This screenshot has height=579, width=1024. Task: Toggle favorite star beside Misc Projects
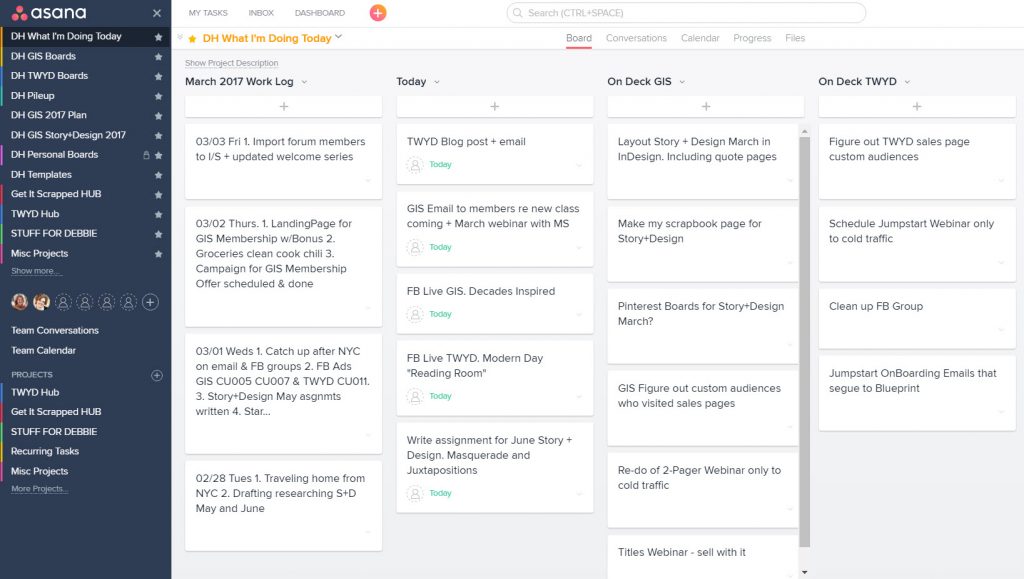tap(158, 254)
